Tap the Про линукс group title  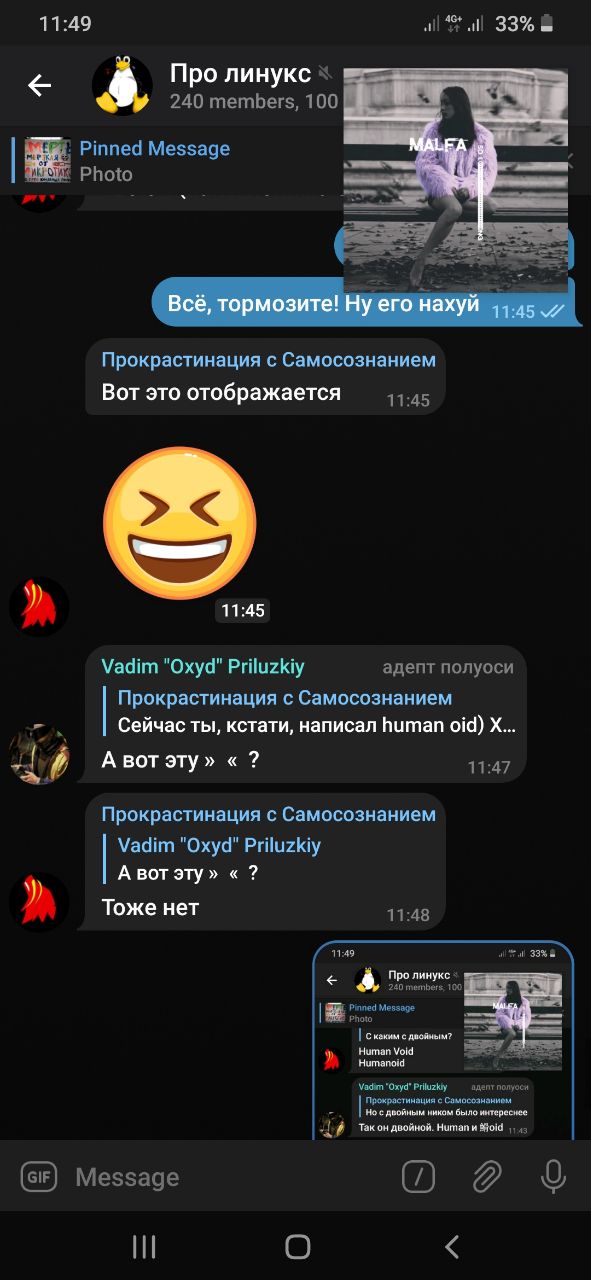point(240,73)
